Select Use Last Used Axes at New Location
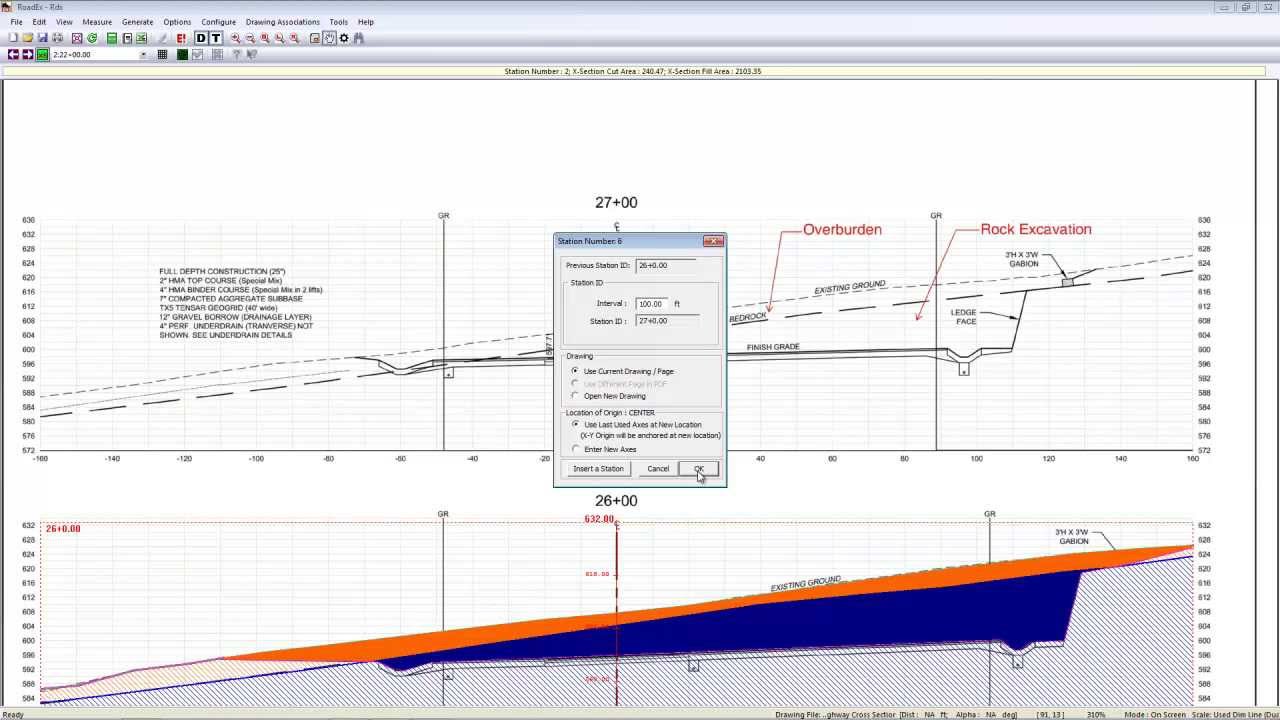Image resolution: width=1280 pixels, height=720 pixels. (636, 425)
